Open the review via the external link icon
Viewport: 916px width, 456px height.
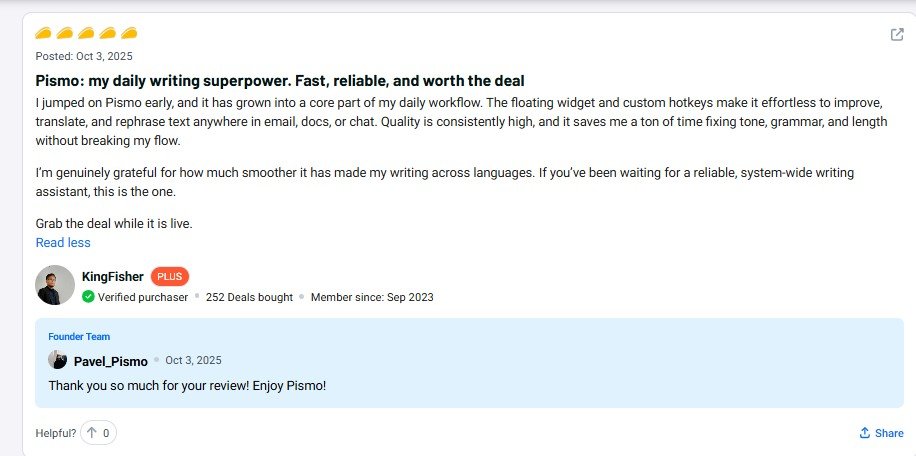click(897, 35)
